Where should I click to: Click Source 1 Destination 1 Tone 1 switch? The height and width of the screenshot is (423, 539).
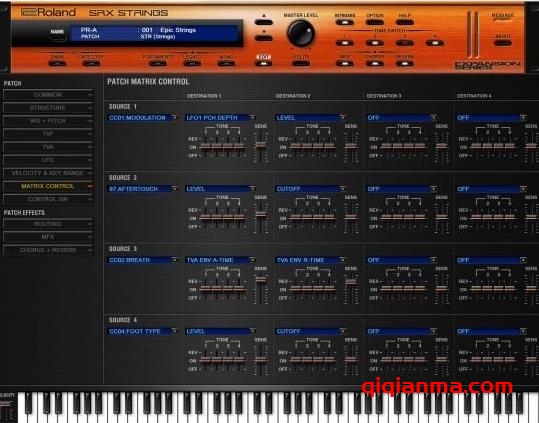tap(205, 147)
